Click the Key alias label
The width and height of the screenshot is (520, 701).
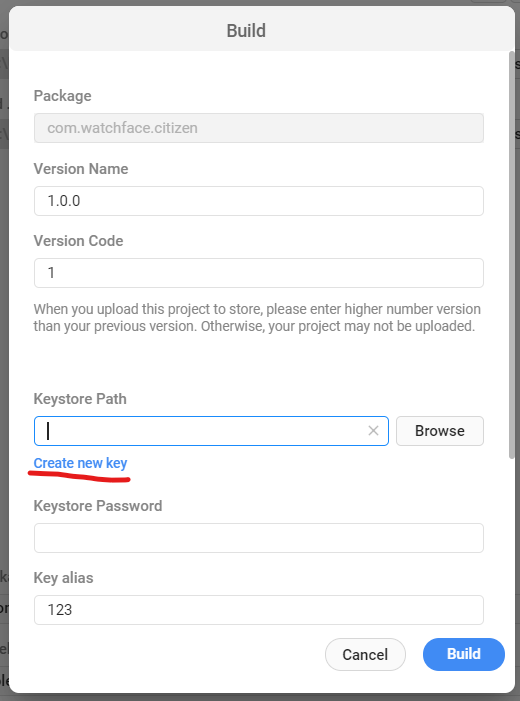pos(63,578)
